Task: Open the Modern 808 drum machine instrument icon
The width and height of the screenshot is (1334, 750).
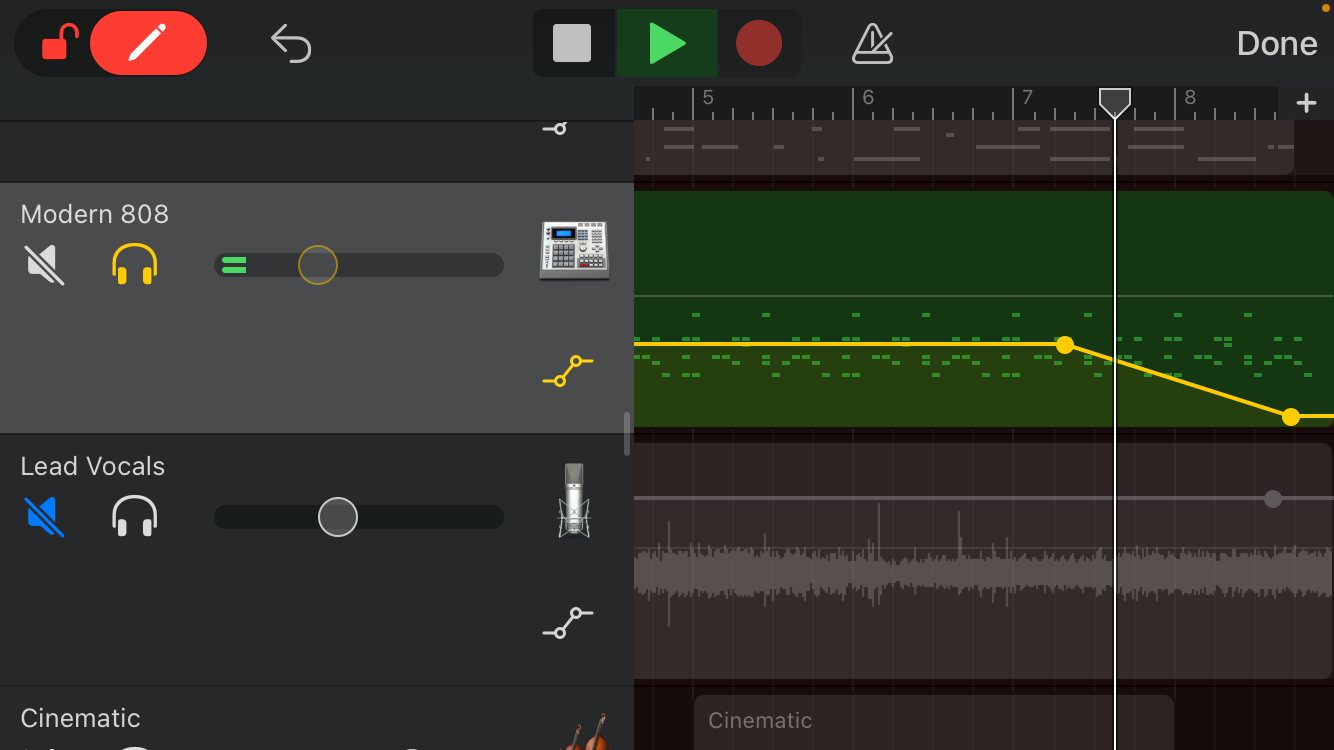Action: pyautogui.click(x=574, y=249)
